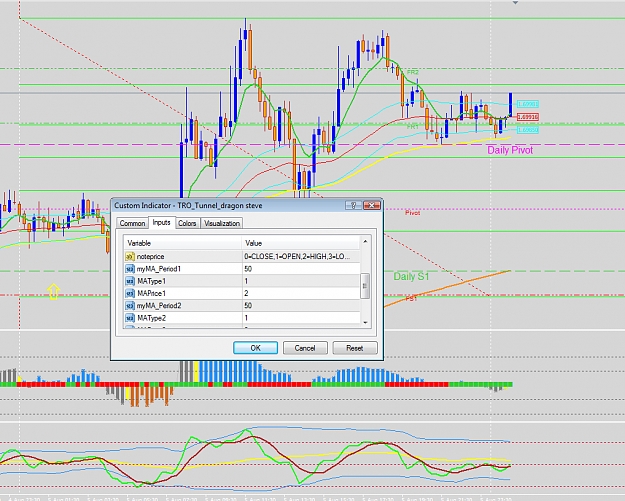This screenshot has height=501, width=625.
Task: Select the myMA_Period1 value field showing 50
Action: [x=301, y=269]
